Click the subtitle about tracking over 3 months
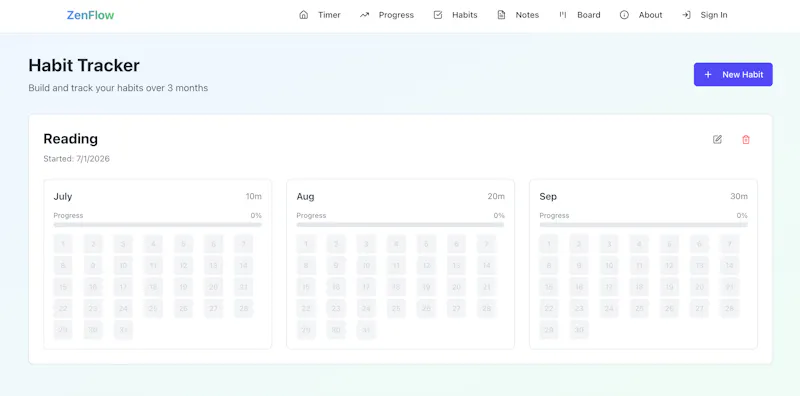 [118, 88]
